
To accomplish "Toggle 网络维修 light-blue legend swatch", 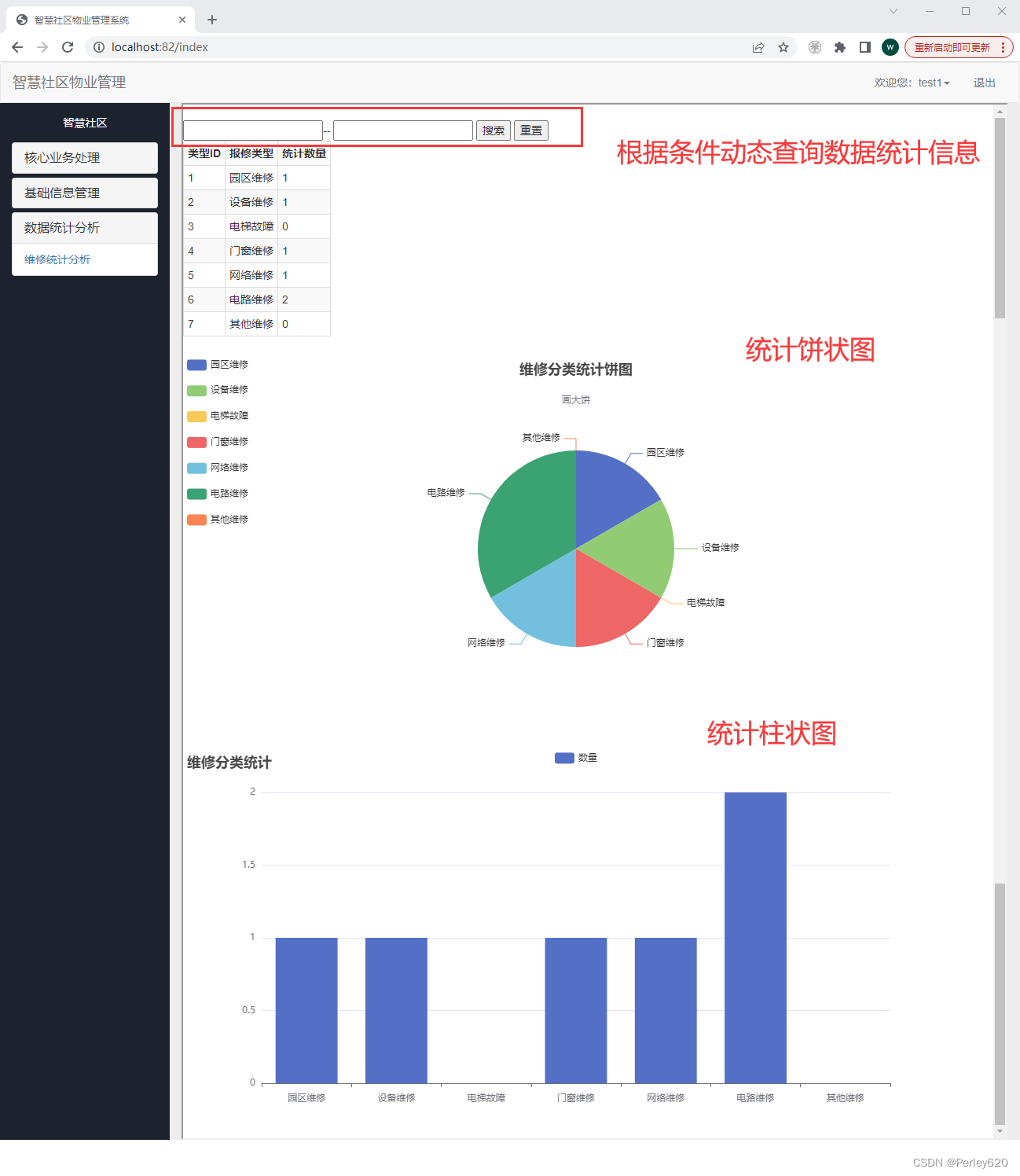I will tap(196, 469).
